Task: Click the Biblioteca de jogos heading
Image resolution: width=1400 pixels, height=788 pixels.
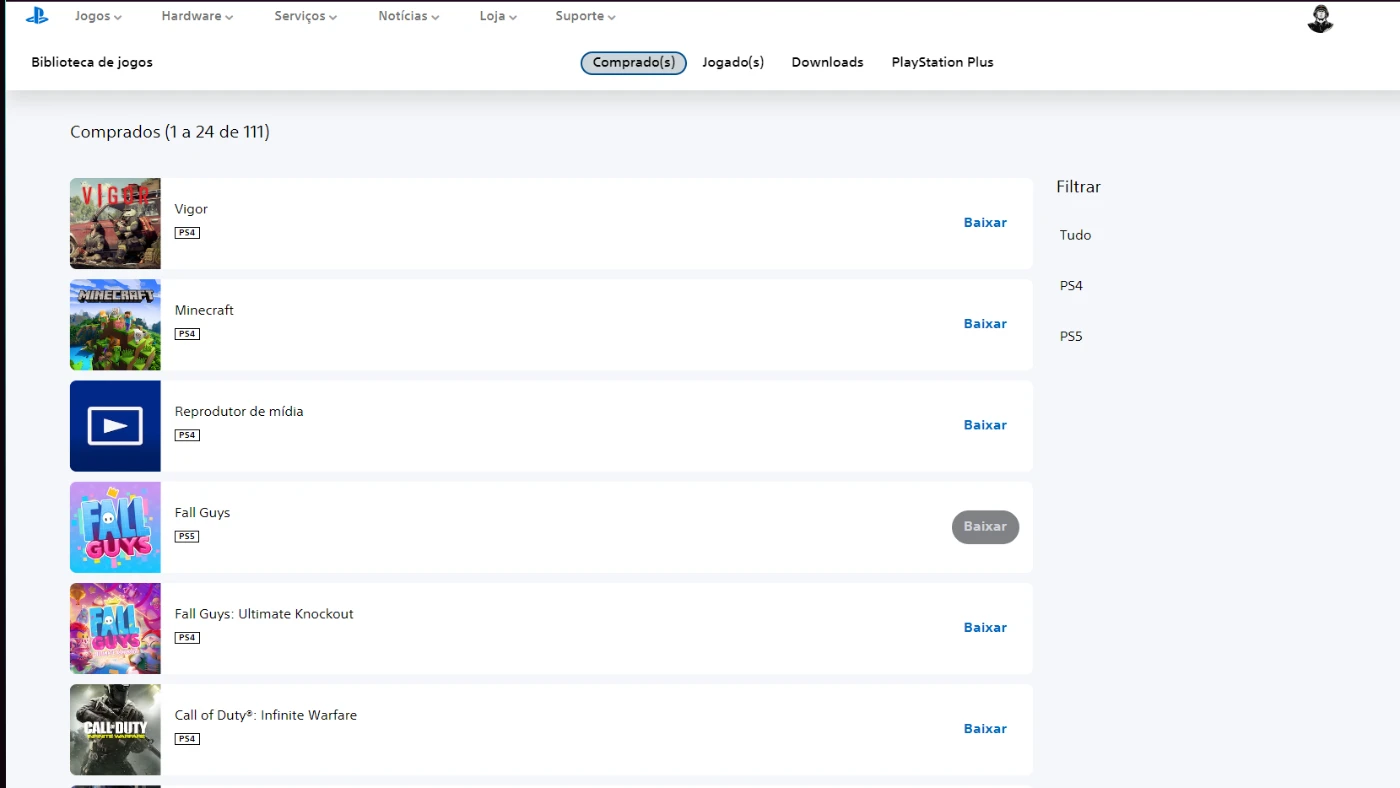Action: pos(92,62)
